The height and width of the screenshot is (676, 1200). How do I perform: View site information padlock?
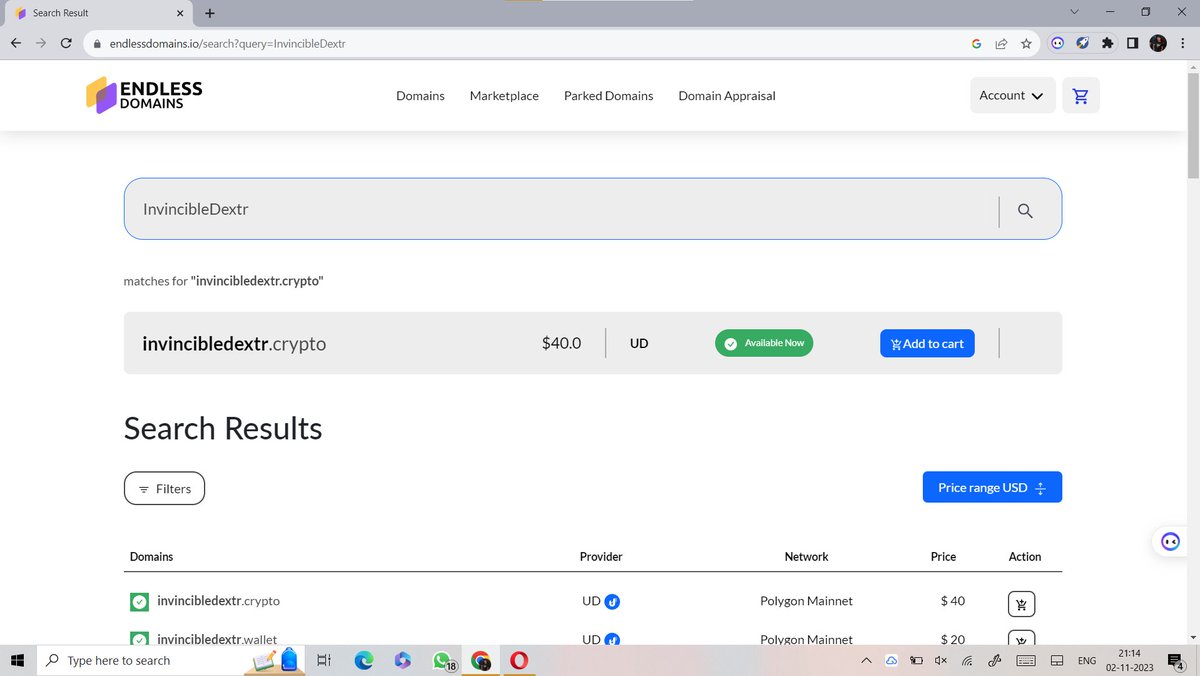click(x=97, y=44)
